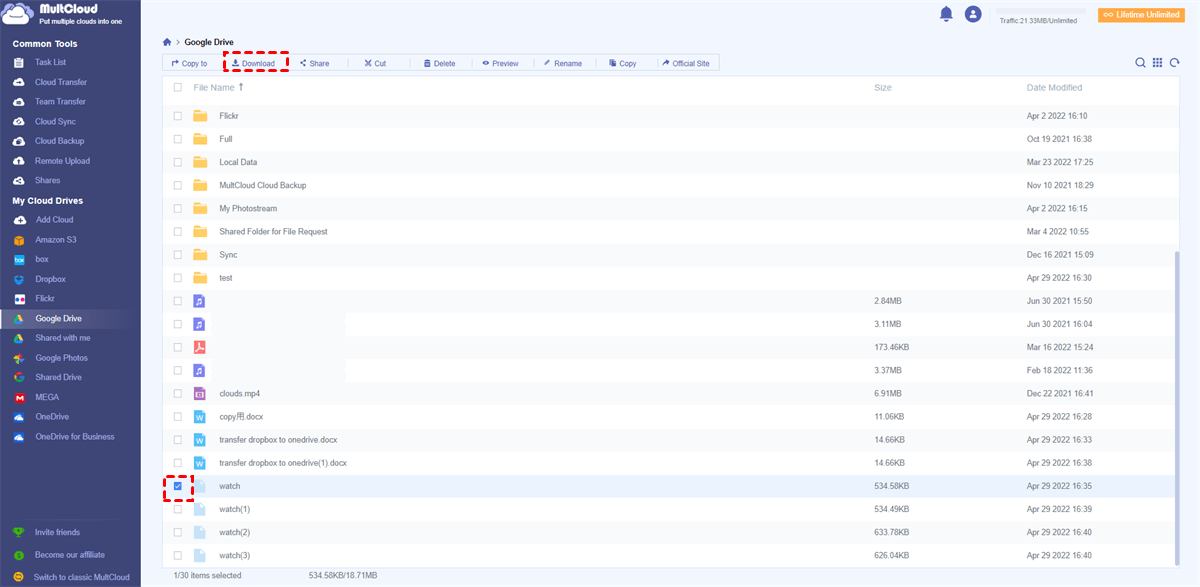Check the Flickr folder checkbox

click(x=178, y=116)
